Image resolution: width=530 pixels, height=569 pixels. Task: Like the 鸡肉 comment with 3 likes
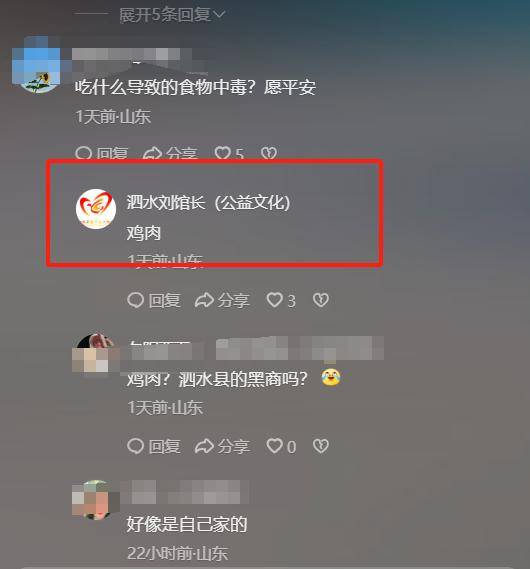coord(281,300)
